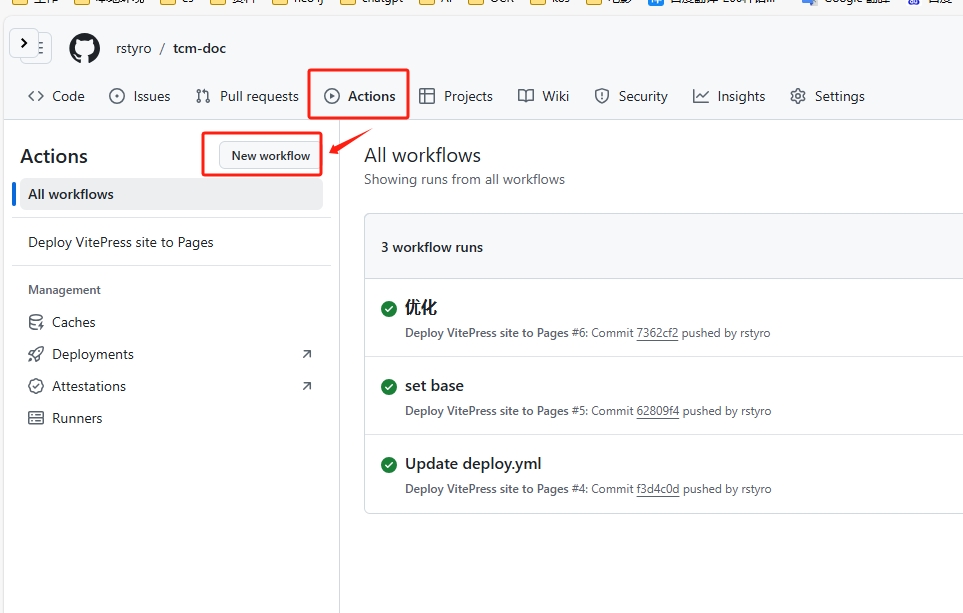View the Insights tab

[729, 96]
